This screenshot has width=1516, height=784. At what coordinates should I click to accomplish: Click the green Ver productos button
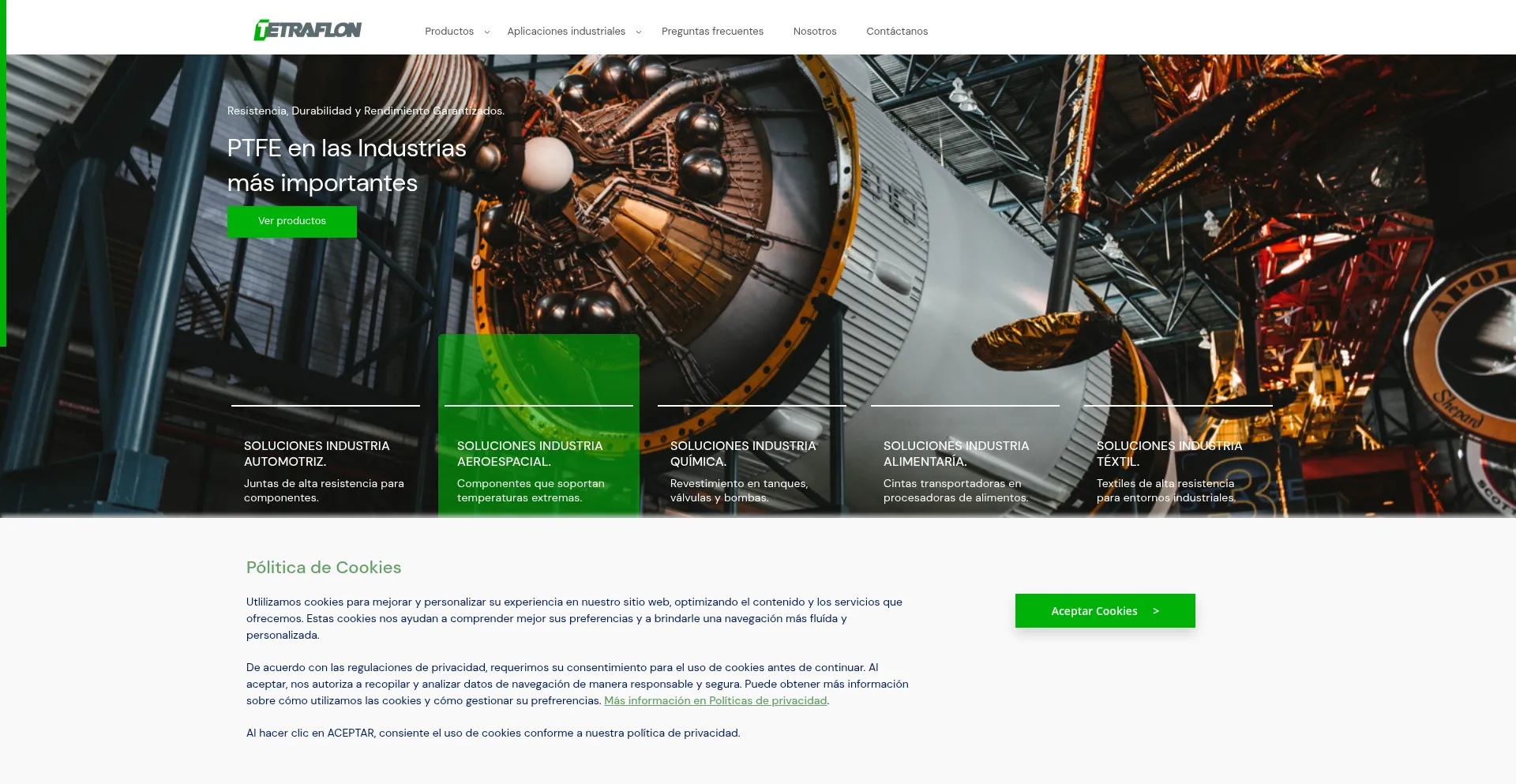(x=292, y=221)
